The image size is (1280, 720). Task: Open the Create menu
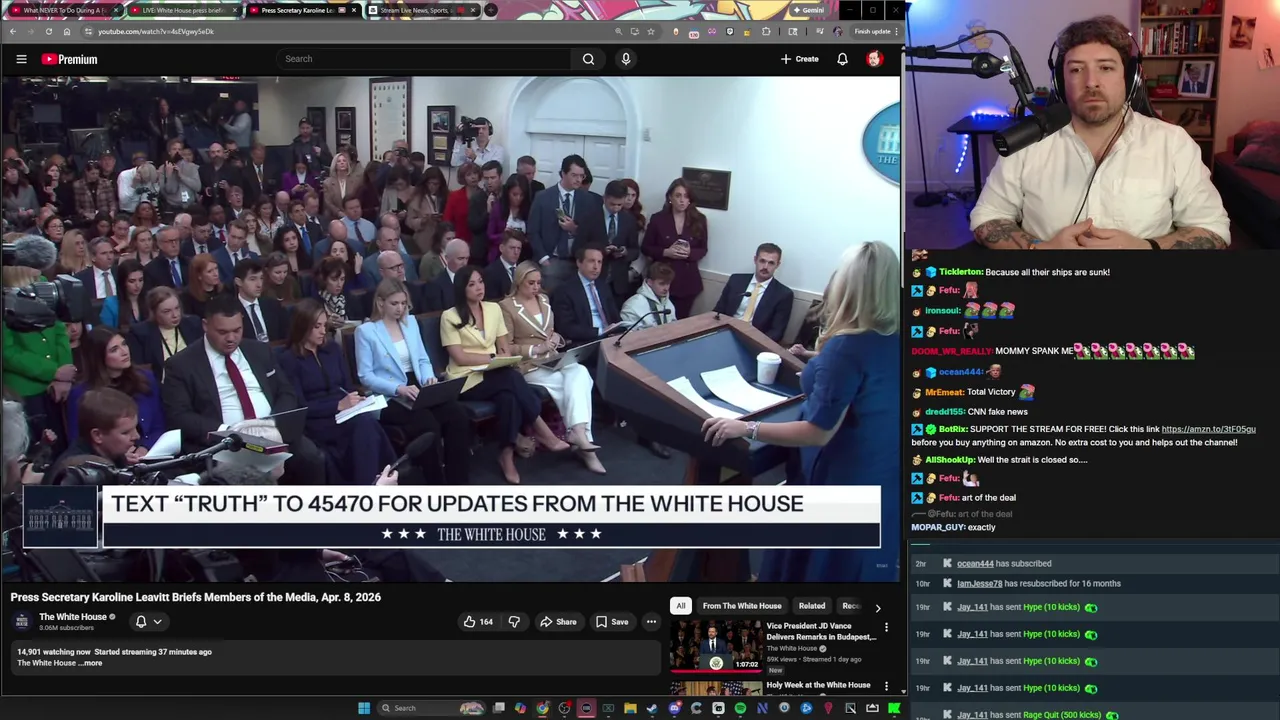click(x=800, y=59)
